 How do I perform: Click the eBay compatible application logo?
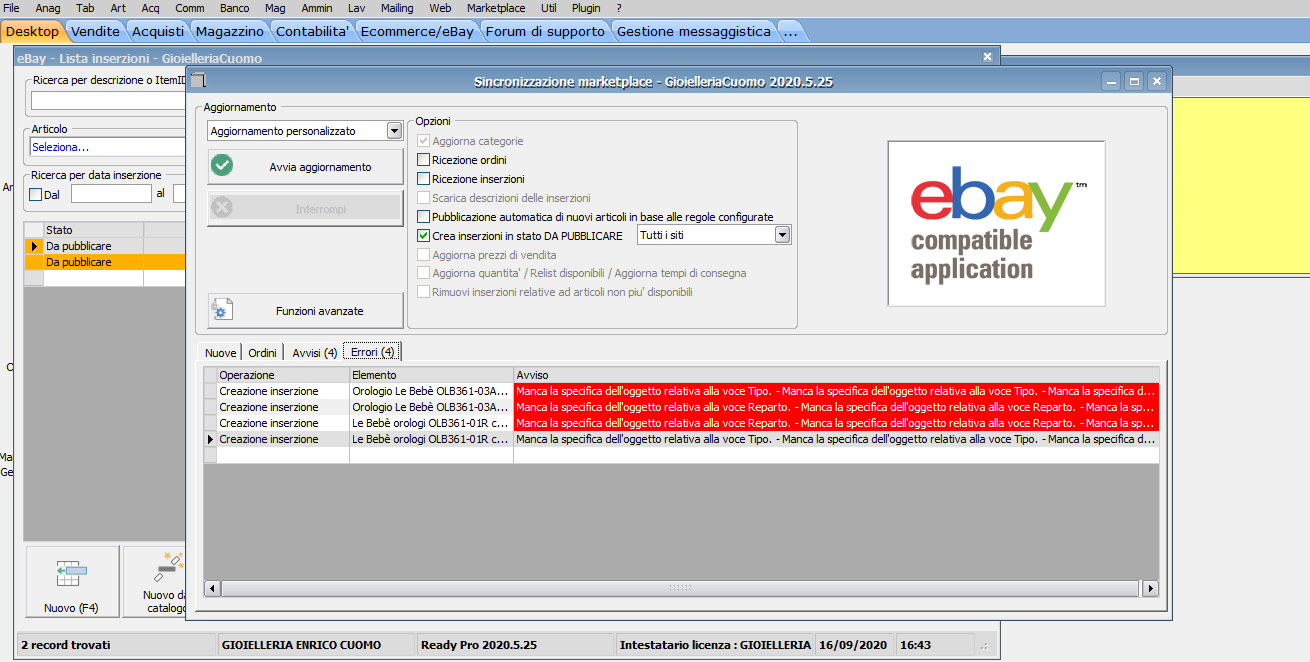coord(996,223)
